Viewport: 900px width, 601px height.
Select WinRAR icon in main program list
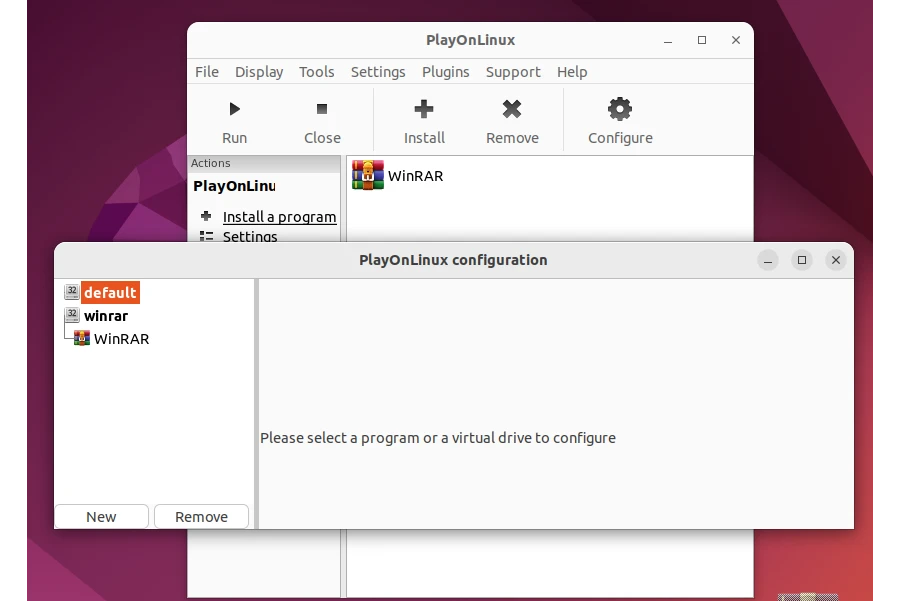point(368,175)
